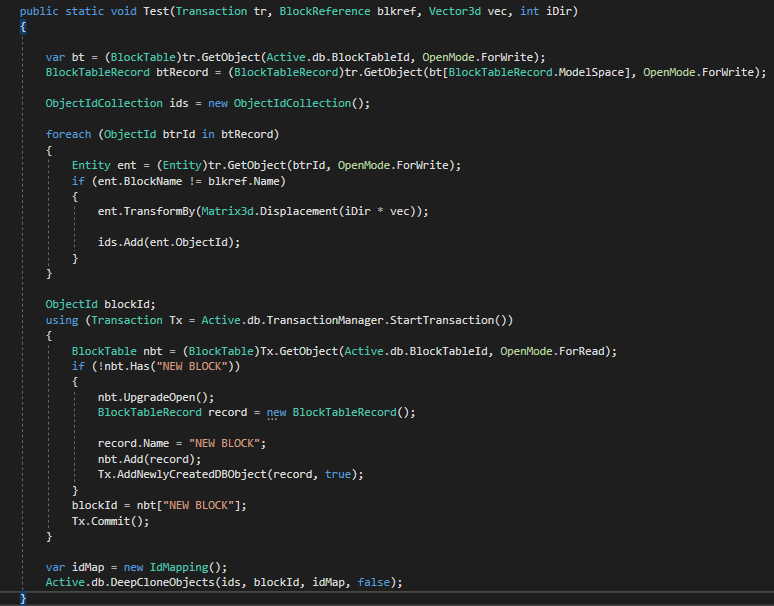
Task: Click underlined 'new' in BlockTableRecord record line
Action: pyautogui.click(x=276, y=413)
